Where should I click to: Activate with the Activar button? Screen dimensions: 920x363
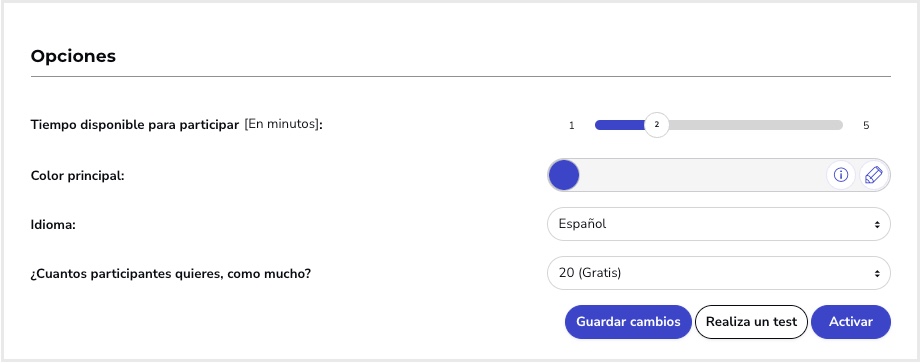click(851, 322)
